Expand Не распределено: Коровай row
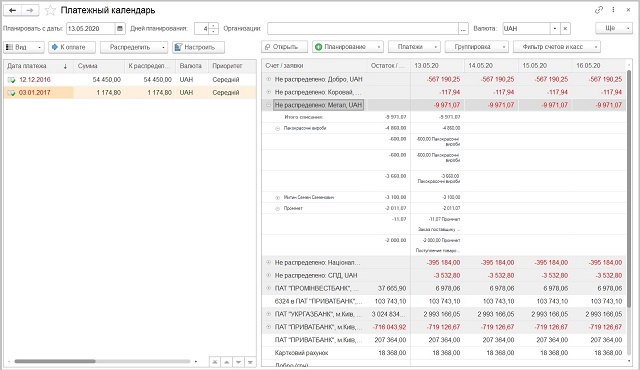Image resolution: width=640 pixels, height=370 pixels. pyautogui.click(x=269, y=92)
